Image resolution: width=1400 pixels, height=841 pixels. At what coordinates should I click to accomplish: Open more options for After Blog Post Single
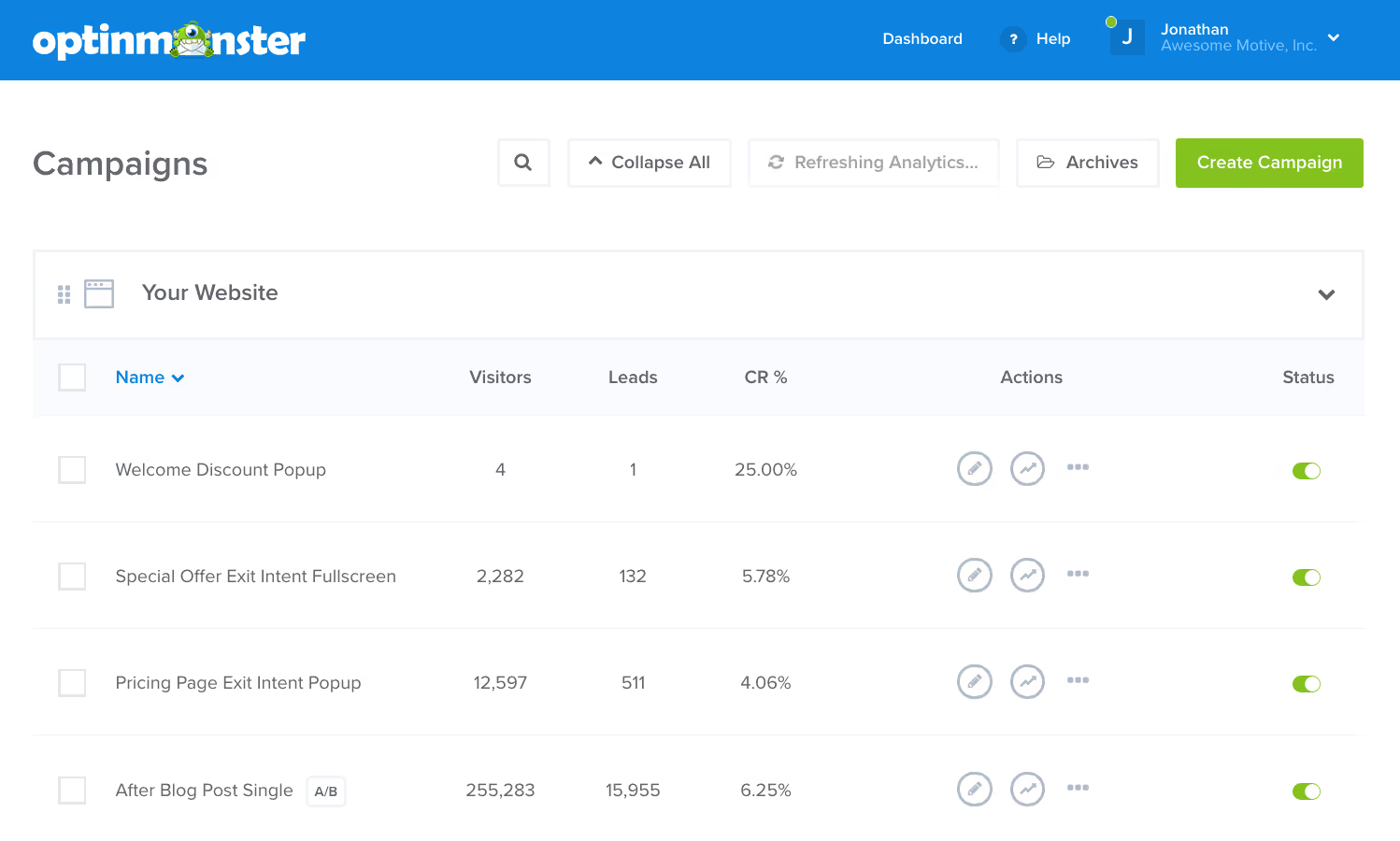click(1079, 788)
